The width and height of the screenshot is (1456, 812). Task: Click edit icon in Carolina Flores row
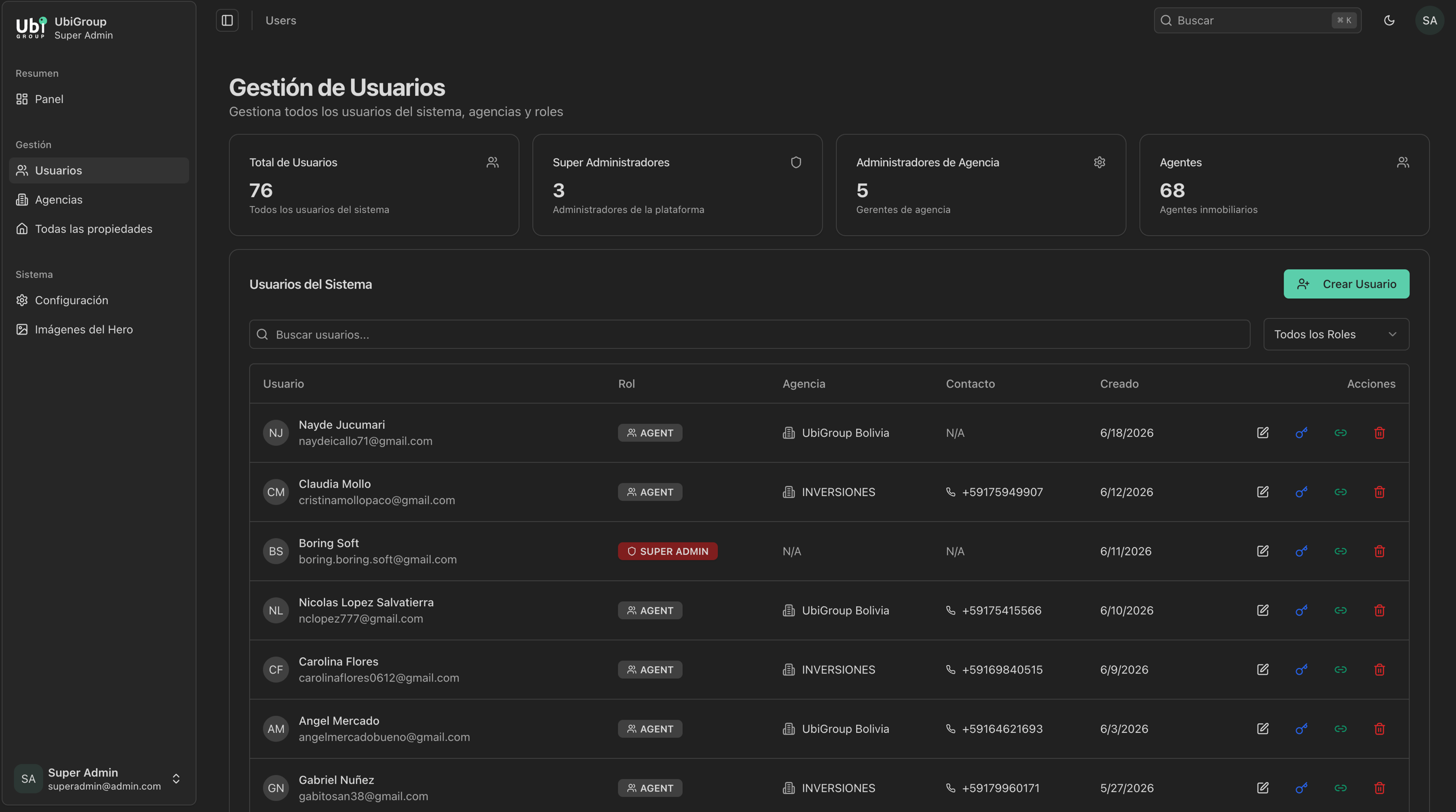1263,670
